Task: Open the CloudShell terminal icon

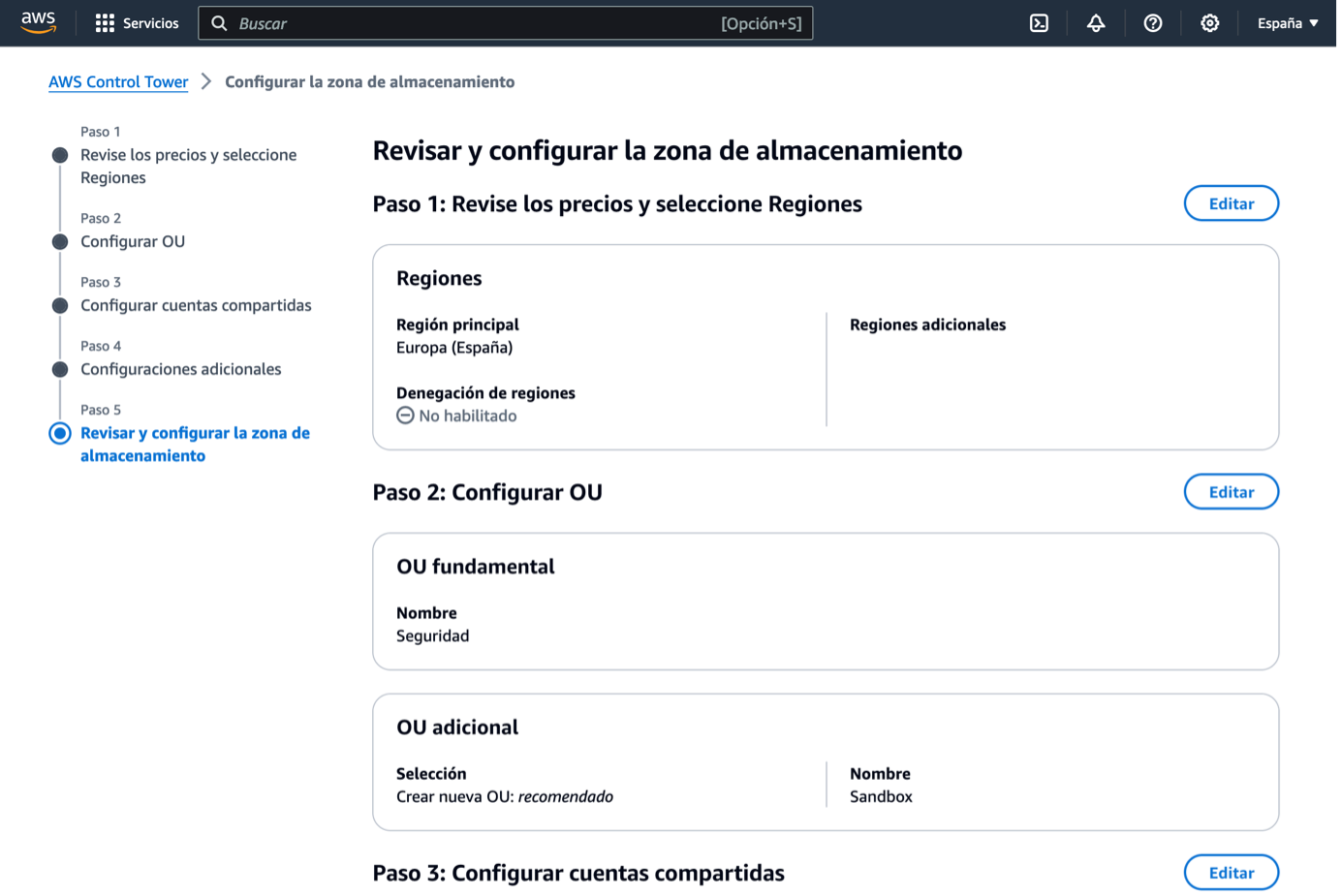Action: coord(1038,22)
